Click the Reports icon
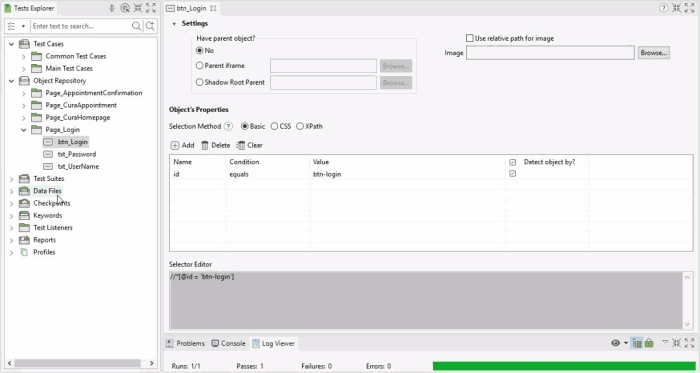The image size is (700, 373). (24, 240)
